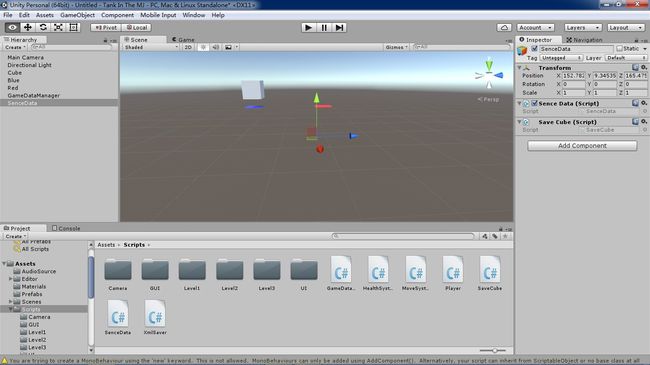Click the Position X input field

(x=573, y=75)
